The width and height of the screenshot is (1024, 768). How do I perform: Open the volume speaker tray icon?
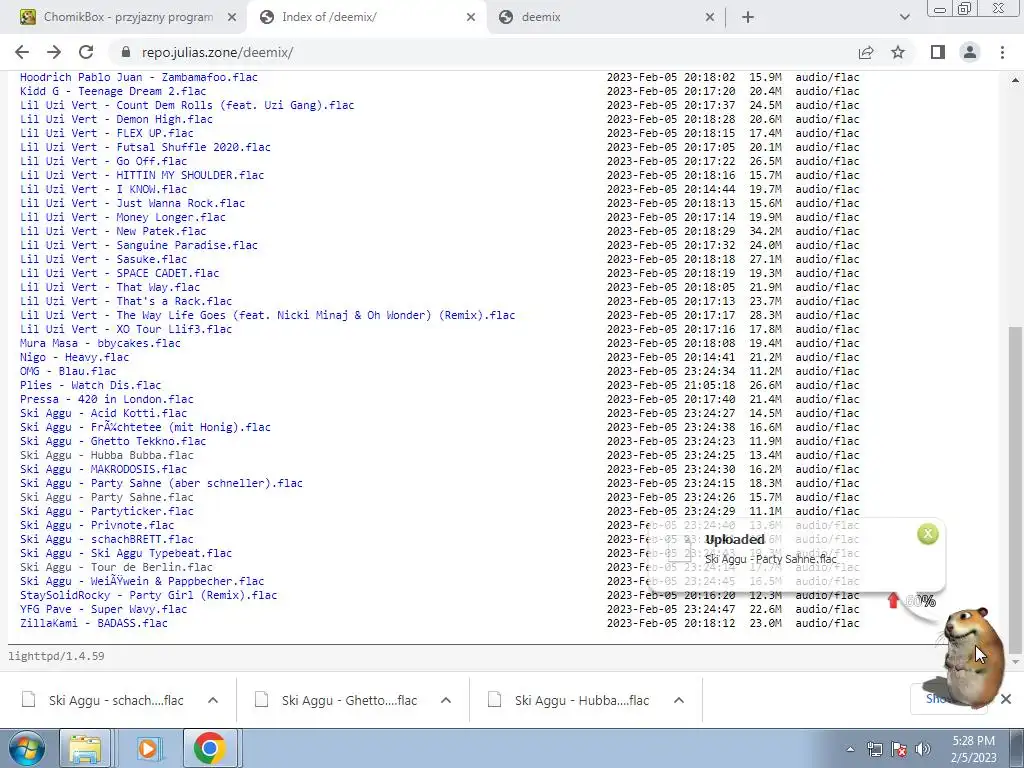click(x=923, y=749)
